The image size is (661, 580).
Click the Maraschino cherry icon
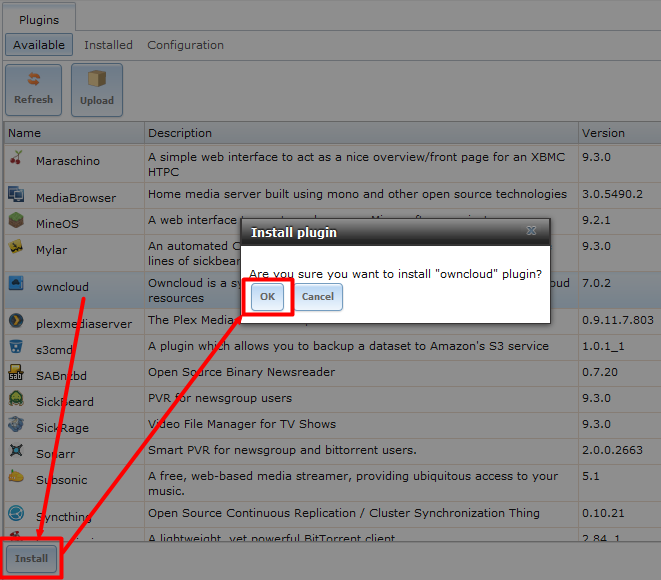click(x=16, y=158)
